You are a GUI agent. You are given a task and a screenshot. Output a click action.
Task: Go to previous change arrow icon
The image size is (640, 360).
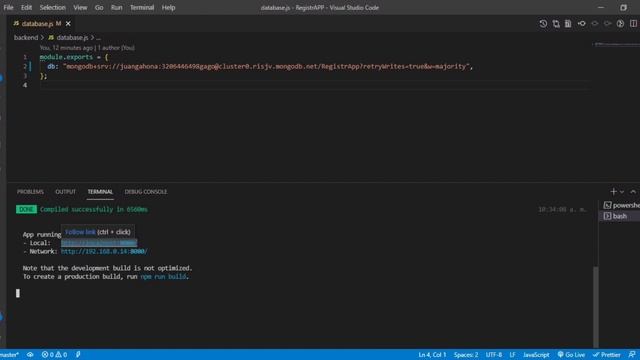click(595, 24)
